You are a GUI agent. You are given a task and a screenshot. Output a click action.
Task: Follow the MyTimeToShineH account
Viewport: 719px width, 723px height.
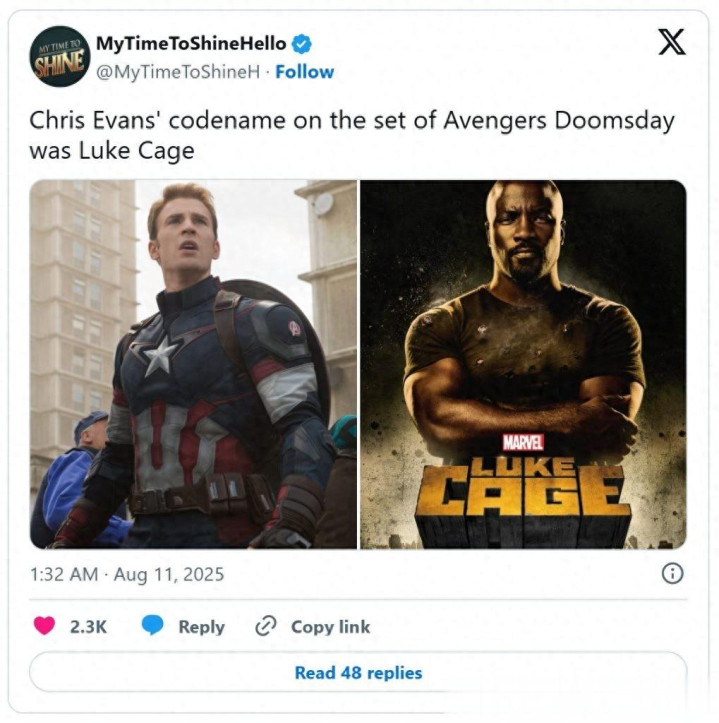tap(304, 72)
